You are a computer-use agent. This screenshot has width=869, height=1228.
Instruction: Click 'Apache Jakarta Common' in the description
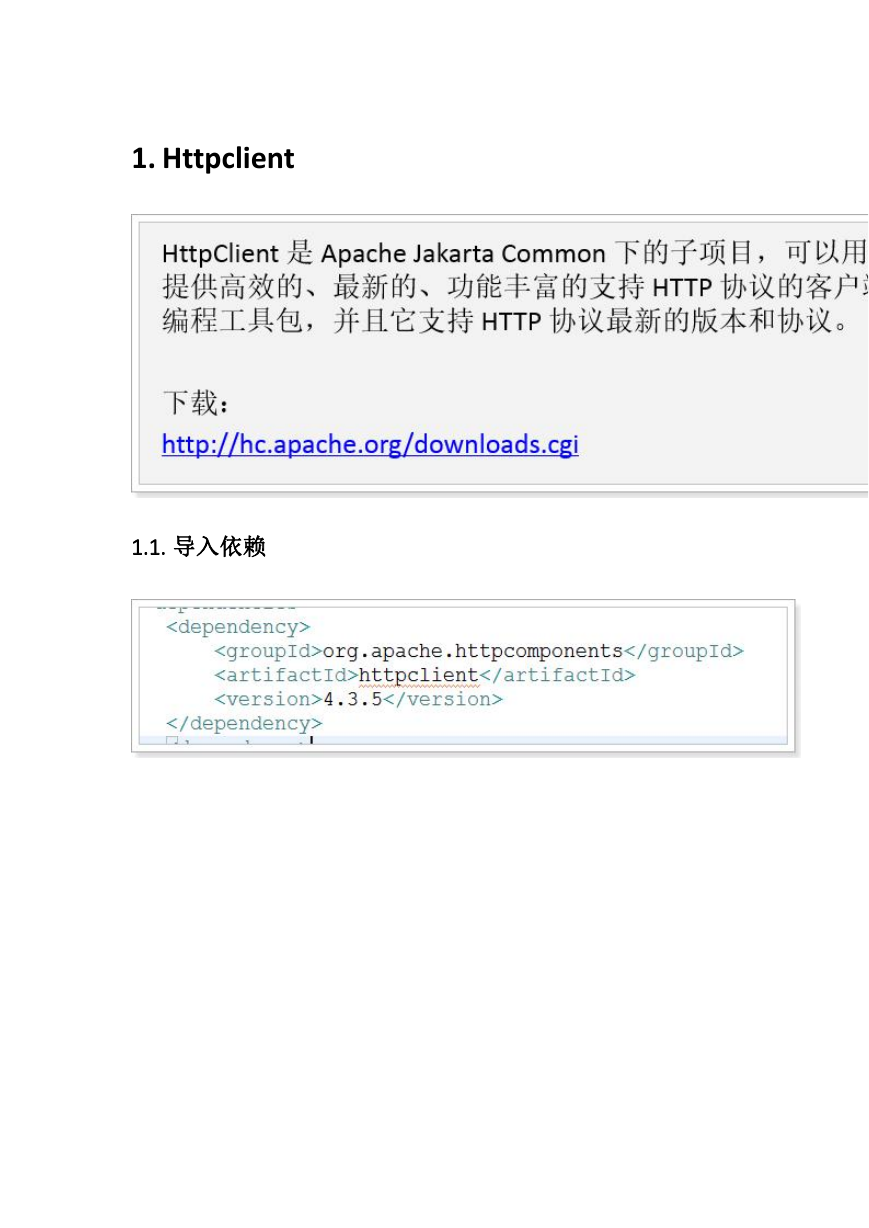click(x=463, y=253)
